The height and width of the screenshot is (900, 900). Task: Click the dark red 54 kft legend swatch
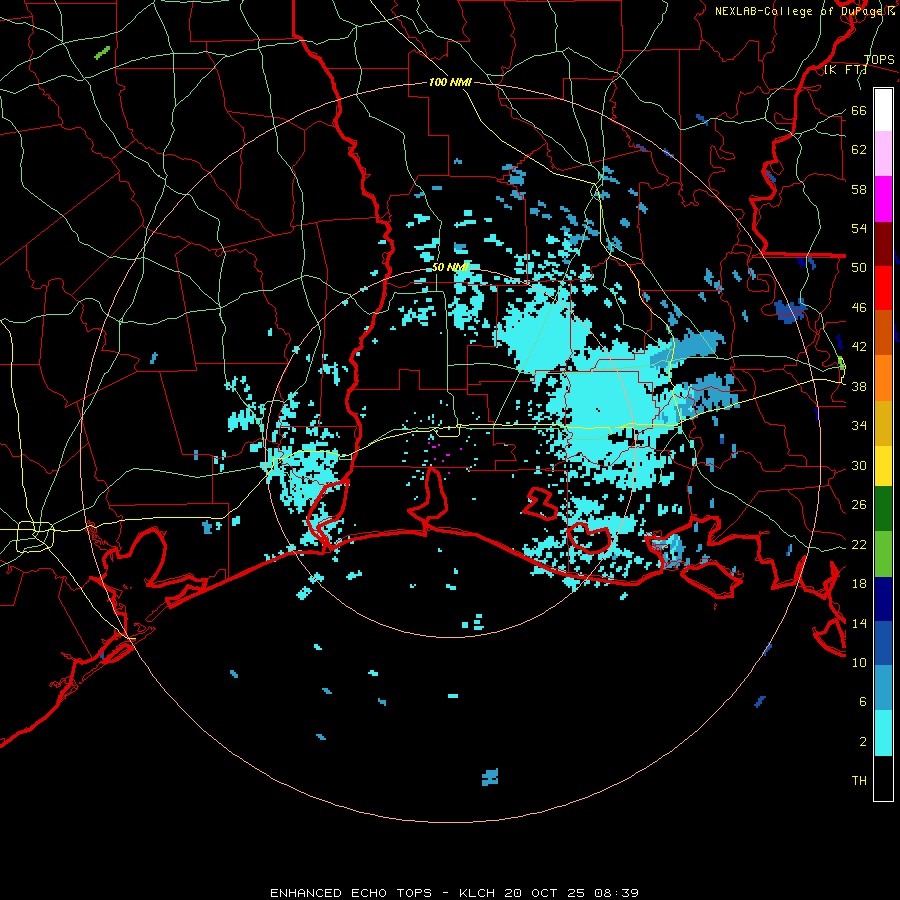(883, 244)
